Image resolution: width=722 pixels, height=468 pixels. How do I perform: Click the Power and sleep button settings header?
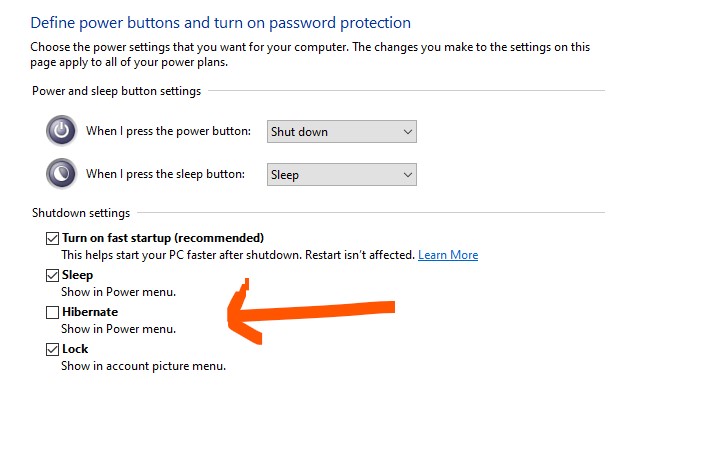(x=116, y=91)
